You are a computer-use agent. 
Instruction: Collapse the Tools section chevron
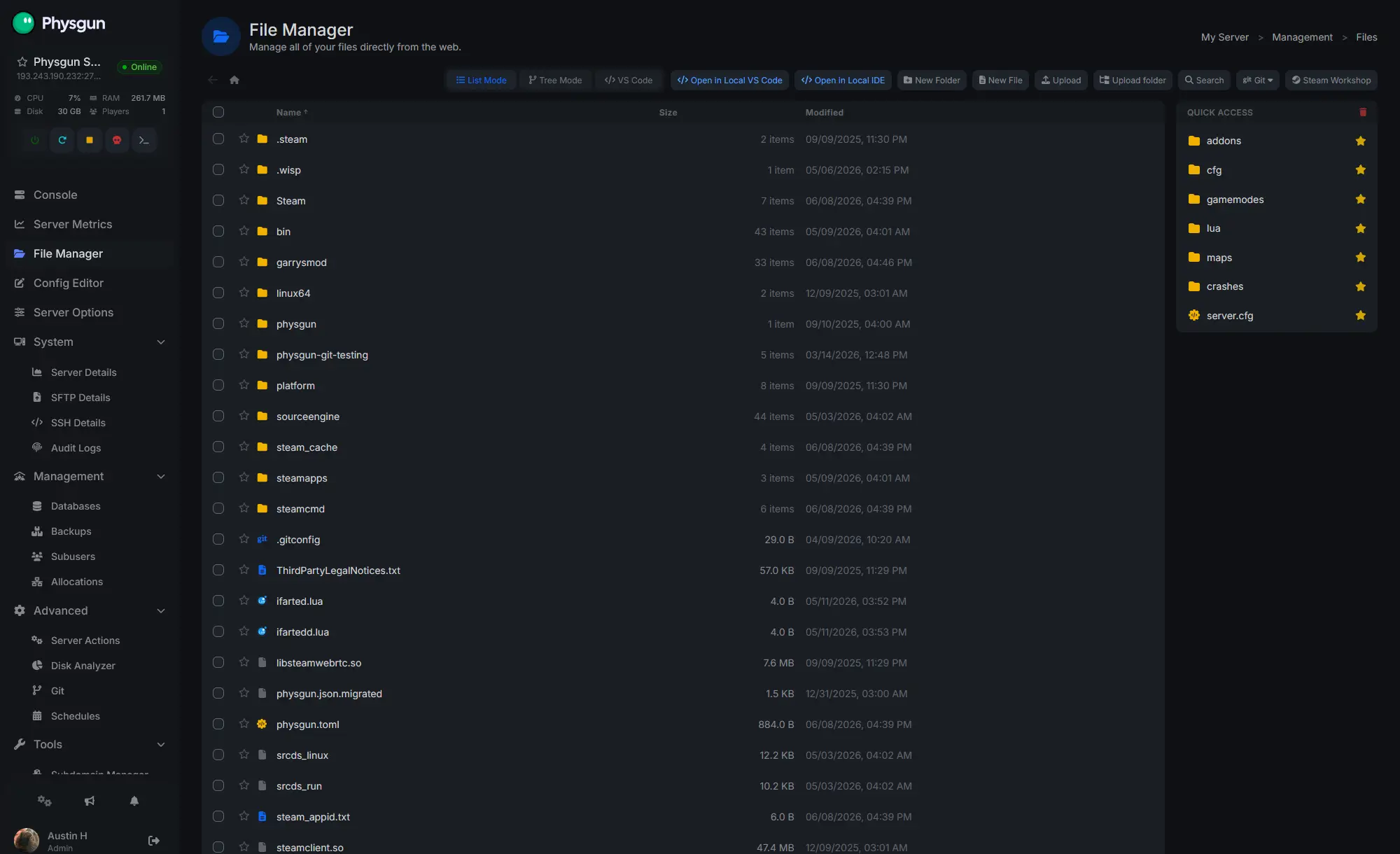(161, 745)
